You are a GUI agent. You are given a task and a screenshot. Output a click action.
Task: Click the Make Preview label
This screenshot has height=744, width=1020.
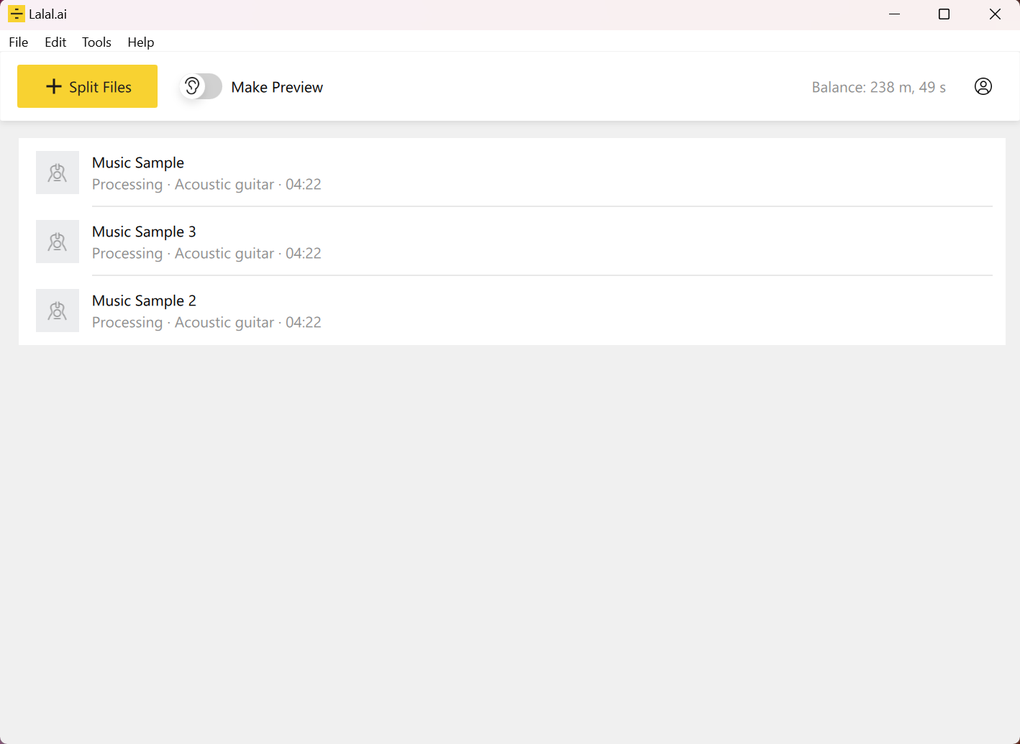pyautogui.click(x=276, y=87)
